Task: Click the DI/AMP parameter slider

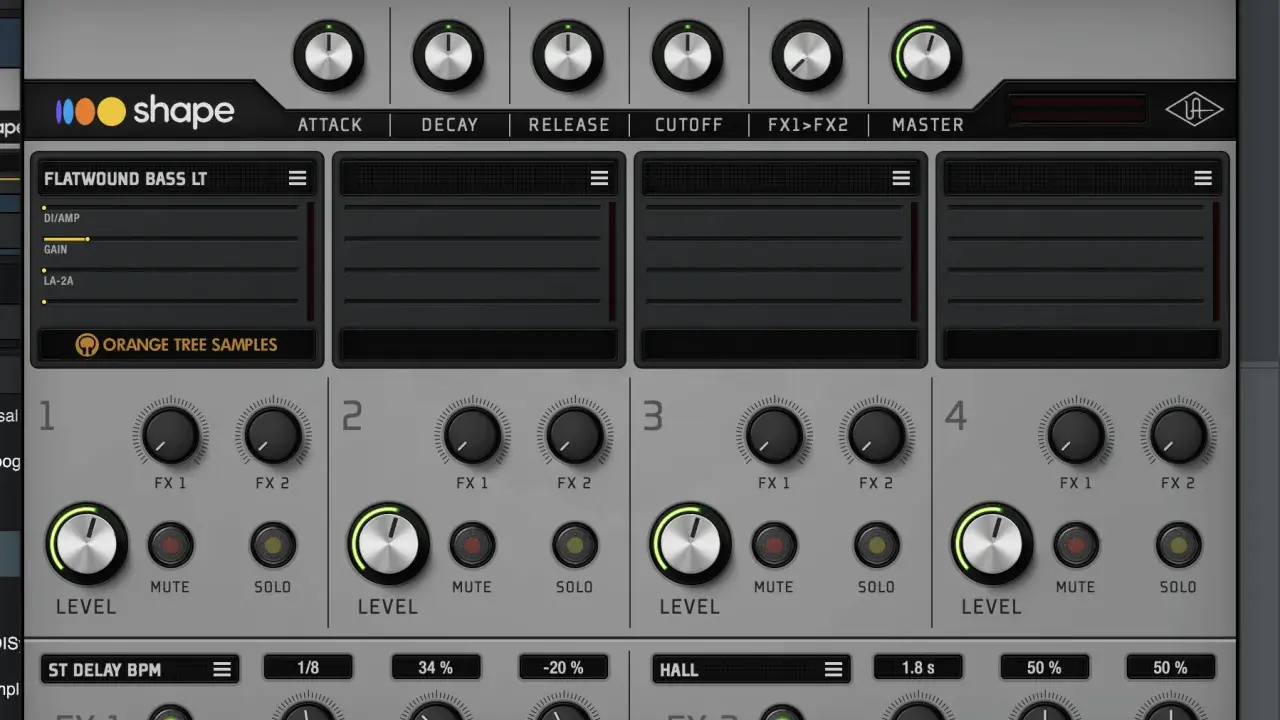Action: click(x=170, y=208)
